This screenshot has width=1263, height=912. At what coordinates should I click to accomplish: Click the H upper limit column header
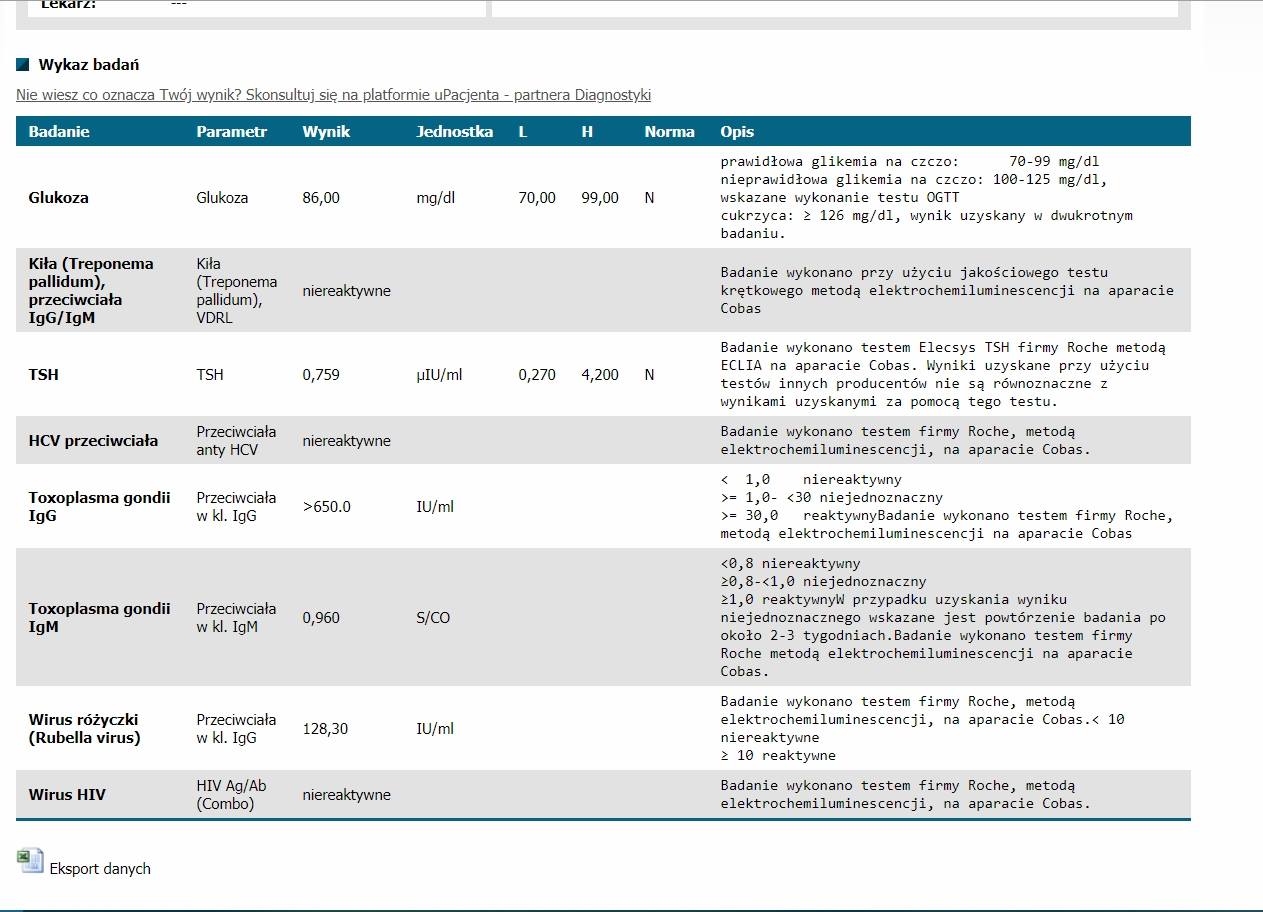[588, 132]
